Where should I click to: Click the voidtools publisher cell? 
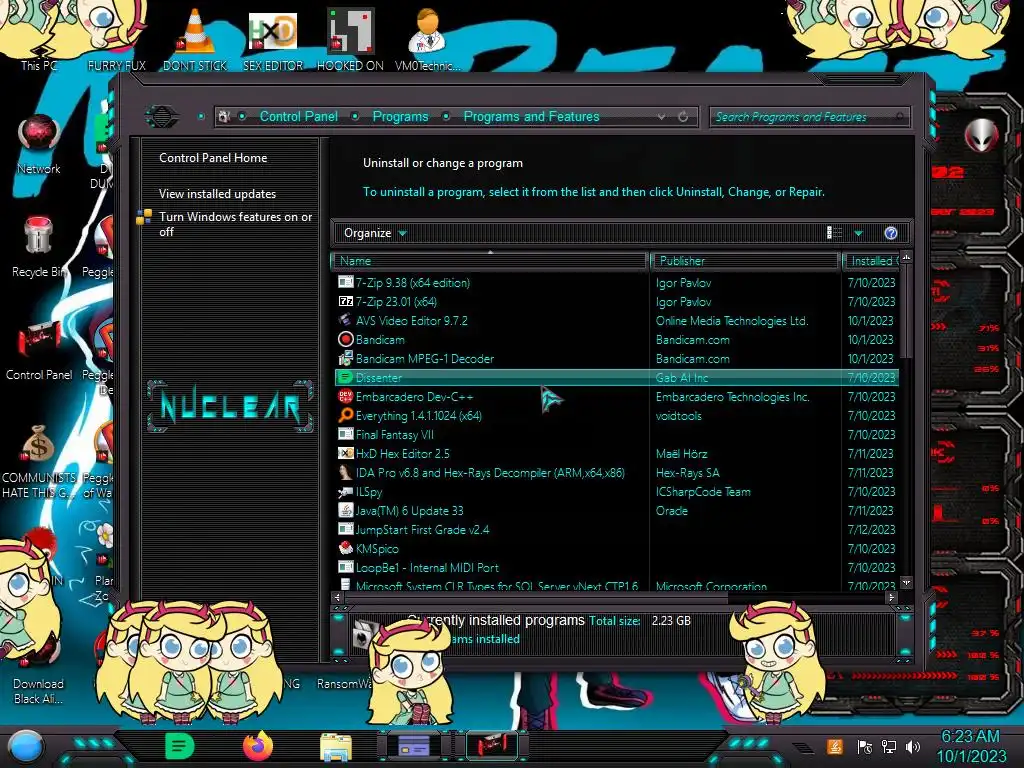[679, 415]
